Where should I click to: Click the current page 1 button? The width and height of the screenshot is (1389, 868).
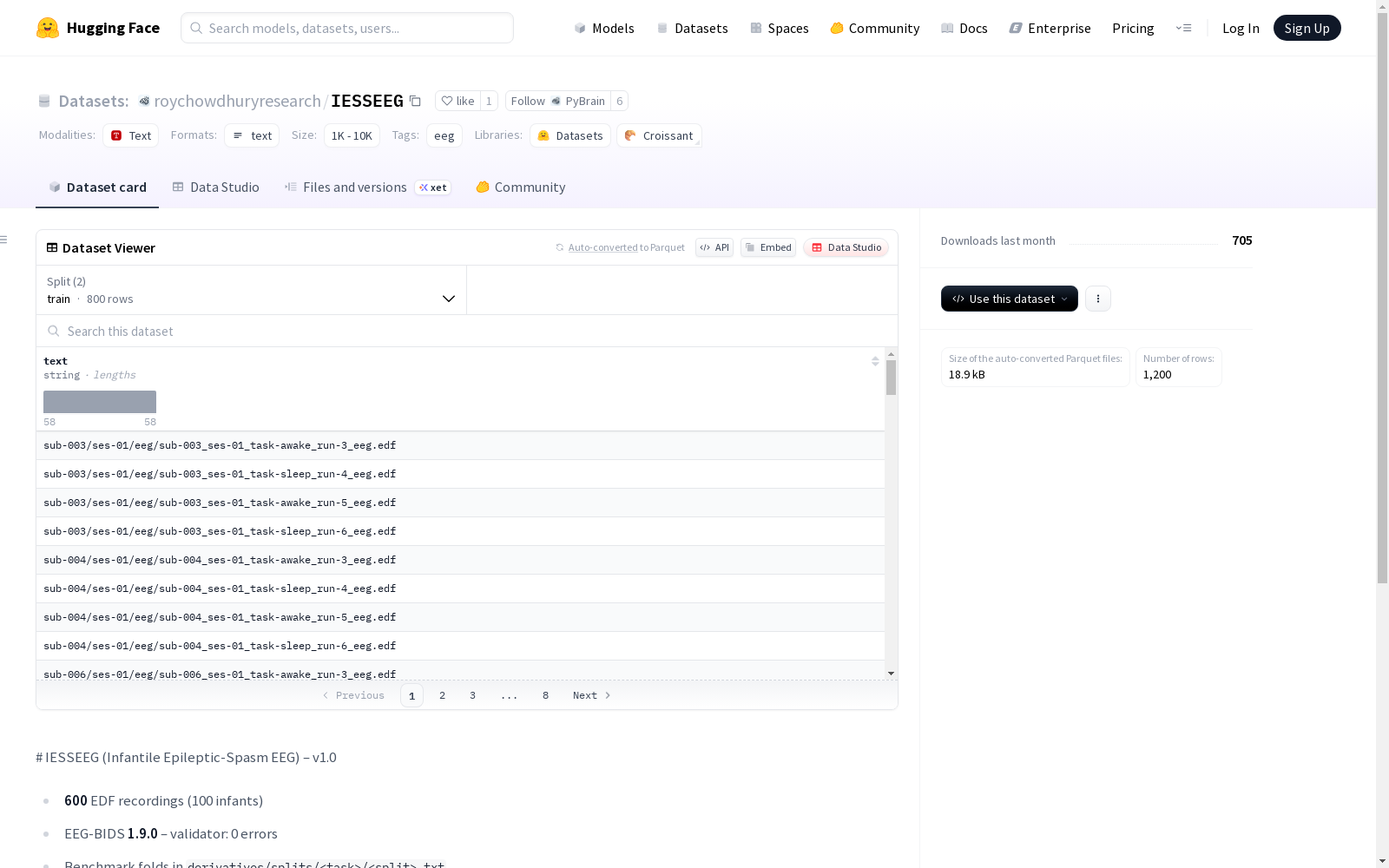click(411, 695)
